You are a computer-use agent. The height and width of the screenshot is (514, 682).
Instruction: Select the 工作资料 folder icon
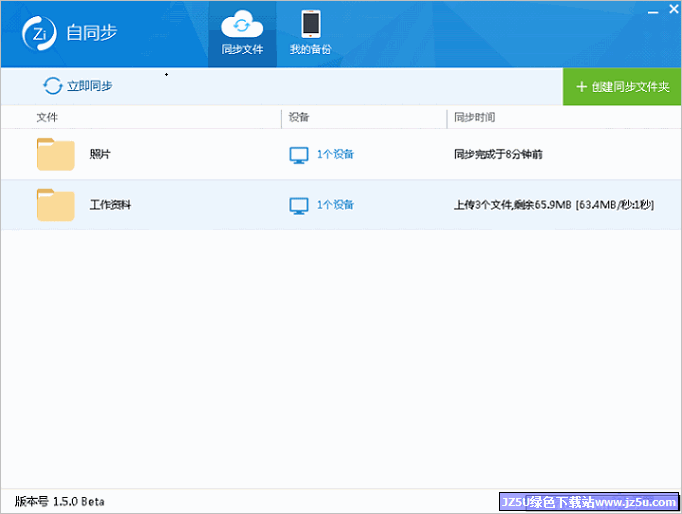pyautogui.click(x=56, y=205)
